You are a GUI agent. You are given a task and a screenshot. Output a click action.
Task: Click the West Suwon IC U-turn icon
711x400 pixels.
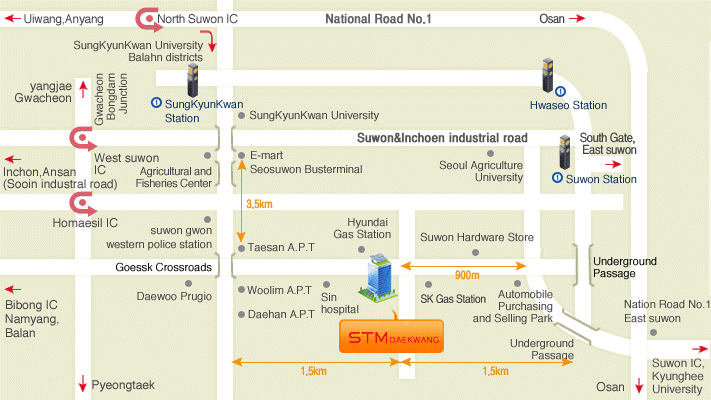[79, 139]
